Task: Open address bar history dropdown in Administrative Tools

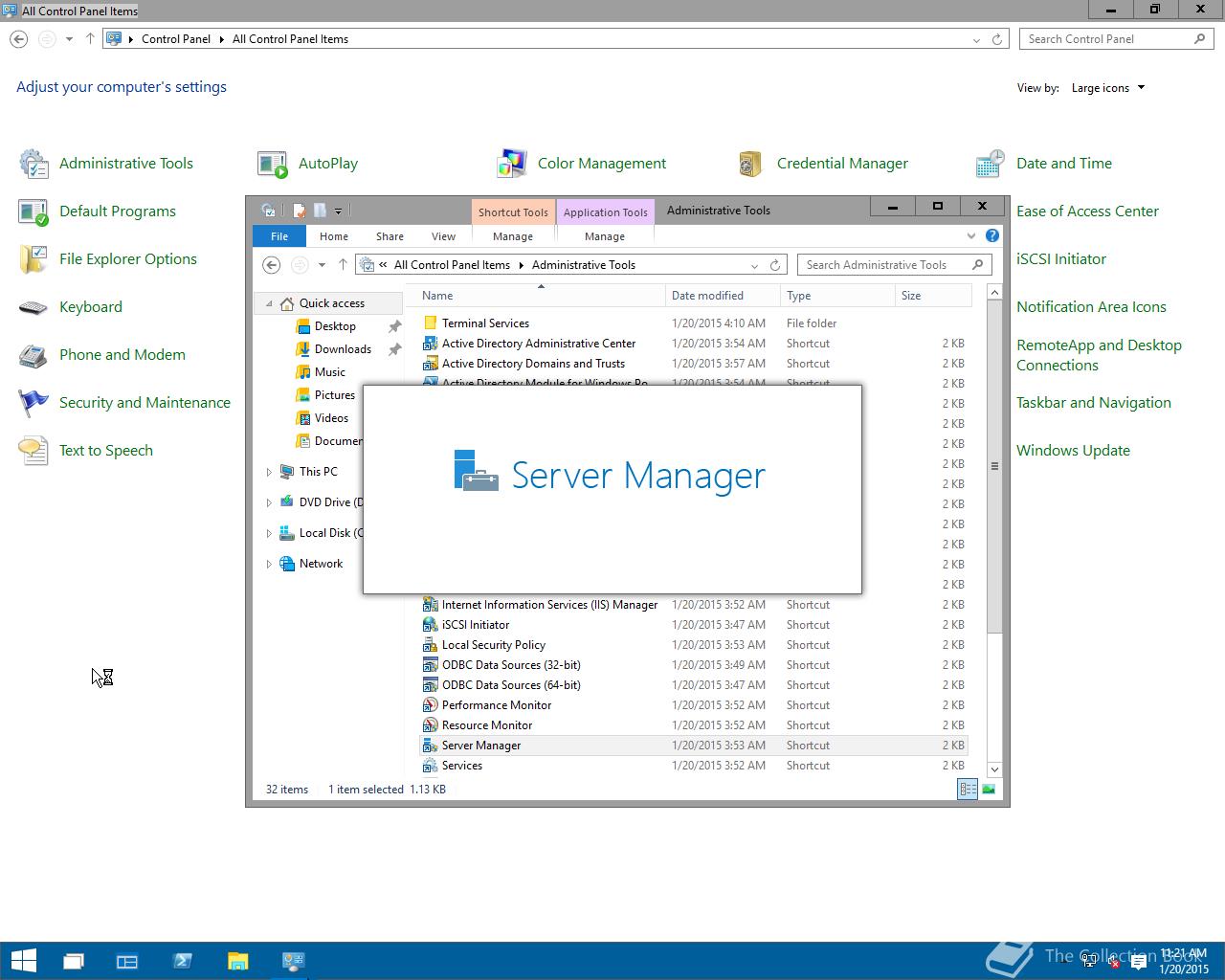Action: pyautogui.click(x=754, y=265)
